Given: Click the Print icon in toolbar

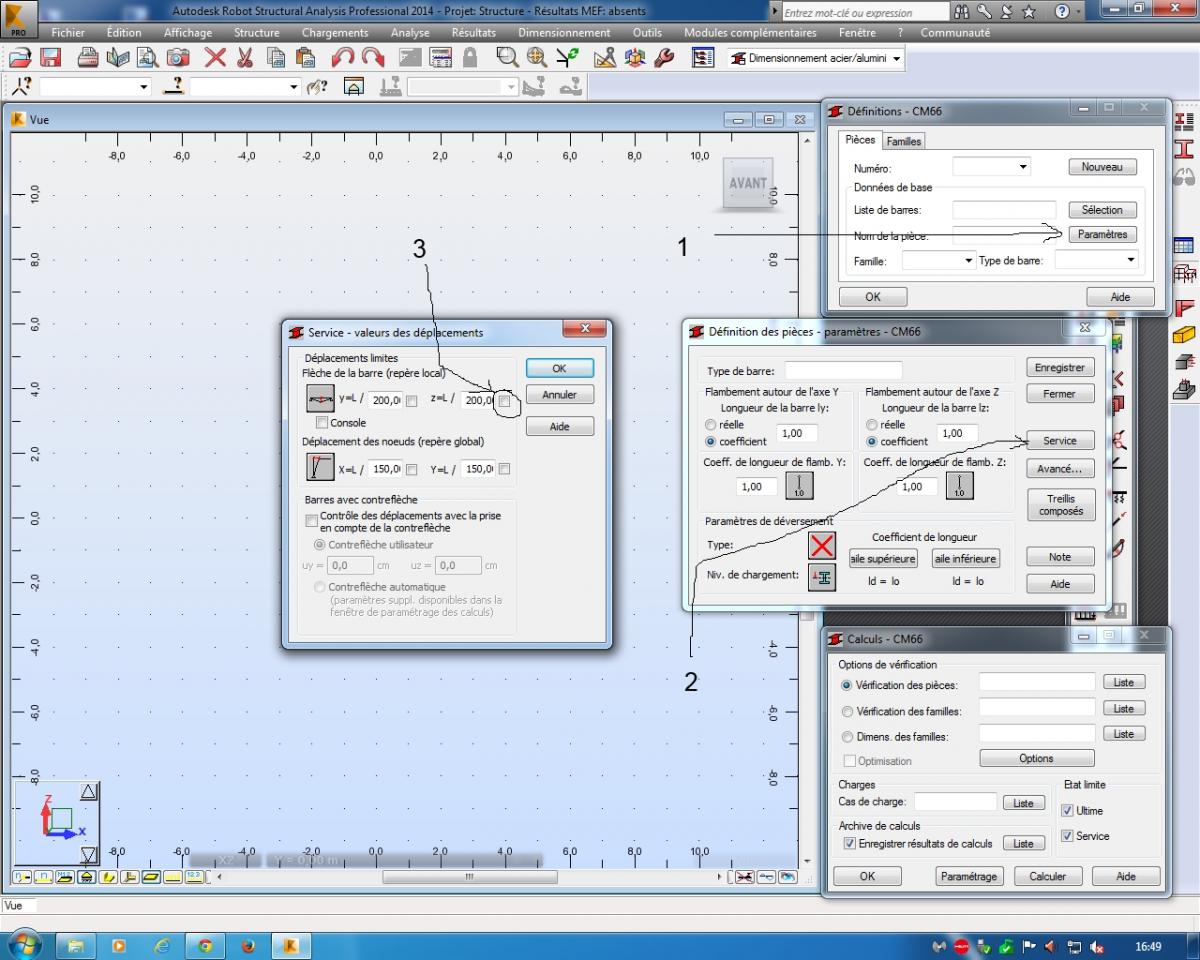Looking at the screenshot, I should point(88,58).
